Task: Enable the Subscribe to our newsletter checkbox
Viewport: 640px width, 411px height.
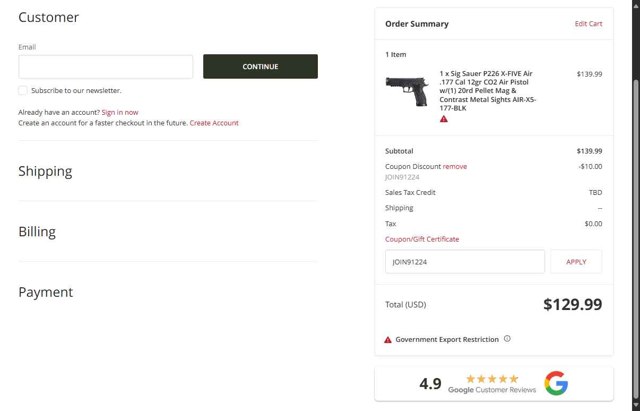Action: pos(23,90)
